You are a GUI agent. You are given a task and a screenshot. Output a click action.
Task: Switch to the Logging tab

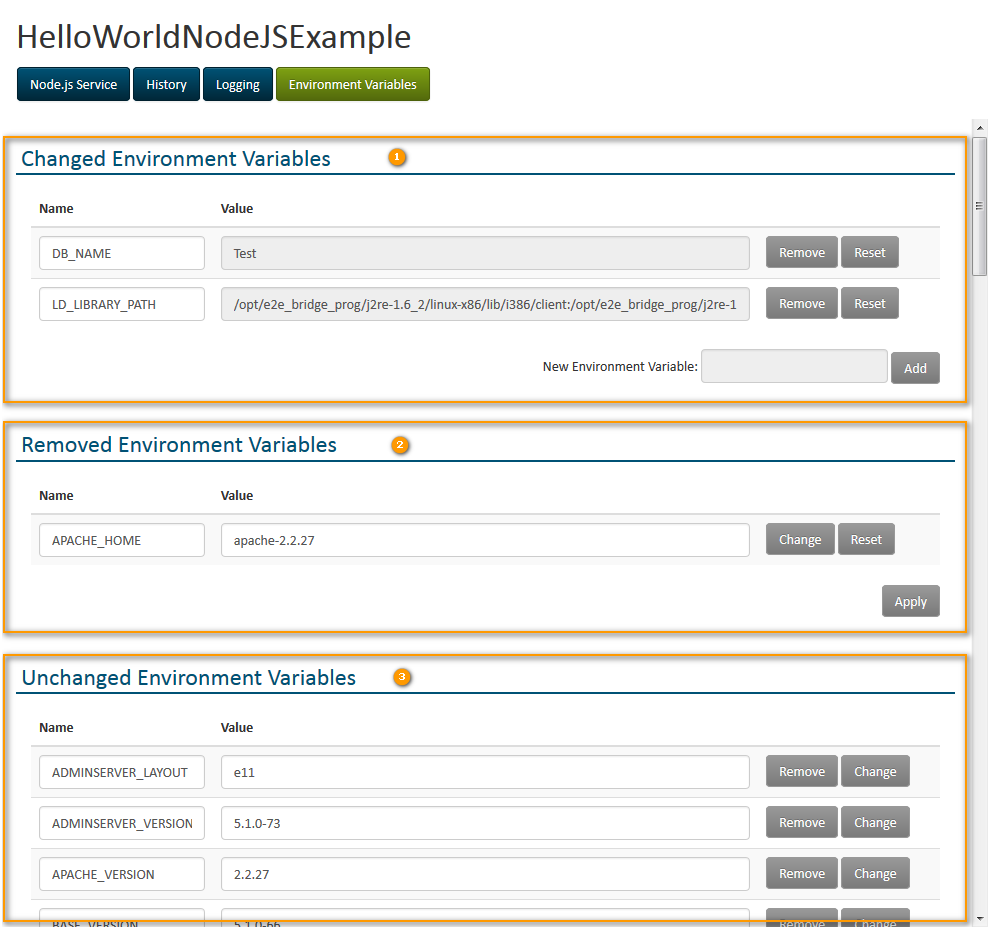[x=237, y=84]
